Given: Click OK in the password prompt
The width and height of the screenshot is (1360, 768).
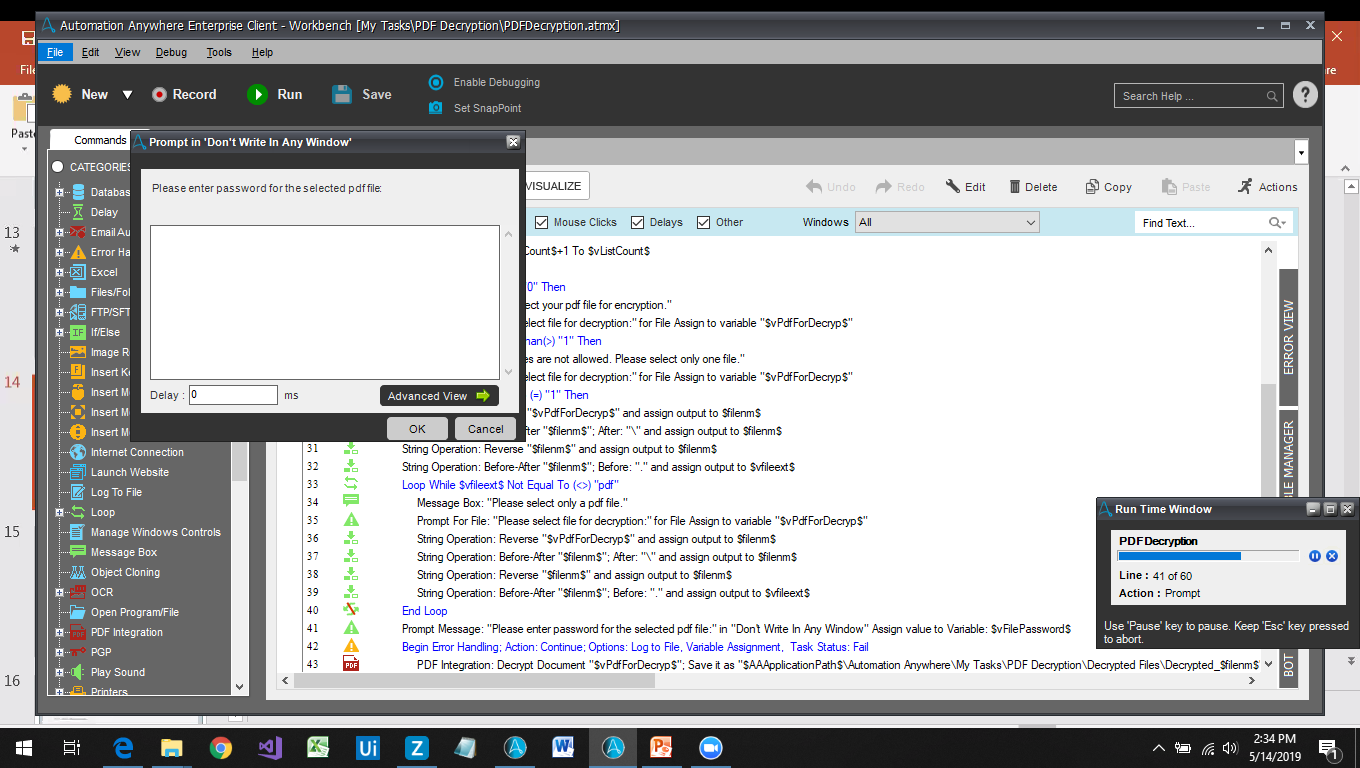Looking at the screenshot, I should (x=417, y=429).
